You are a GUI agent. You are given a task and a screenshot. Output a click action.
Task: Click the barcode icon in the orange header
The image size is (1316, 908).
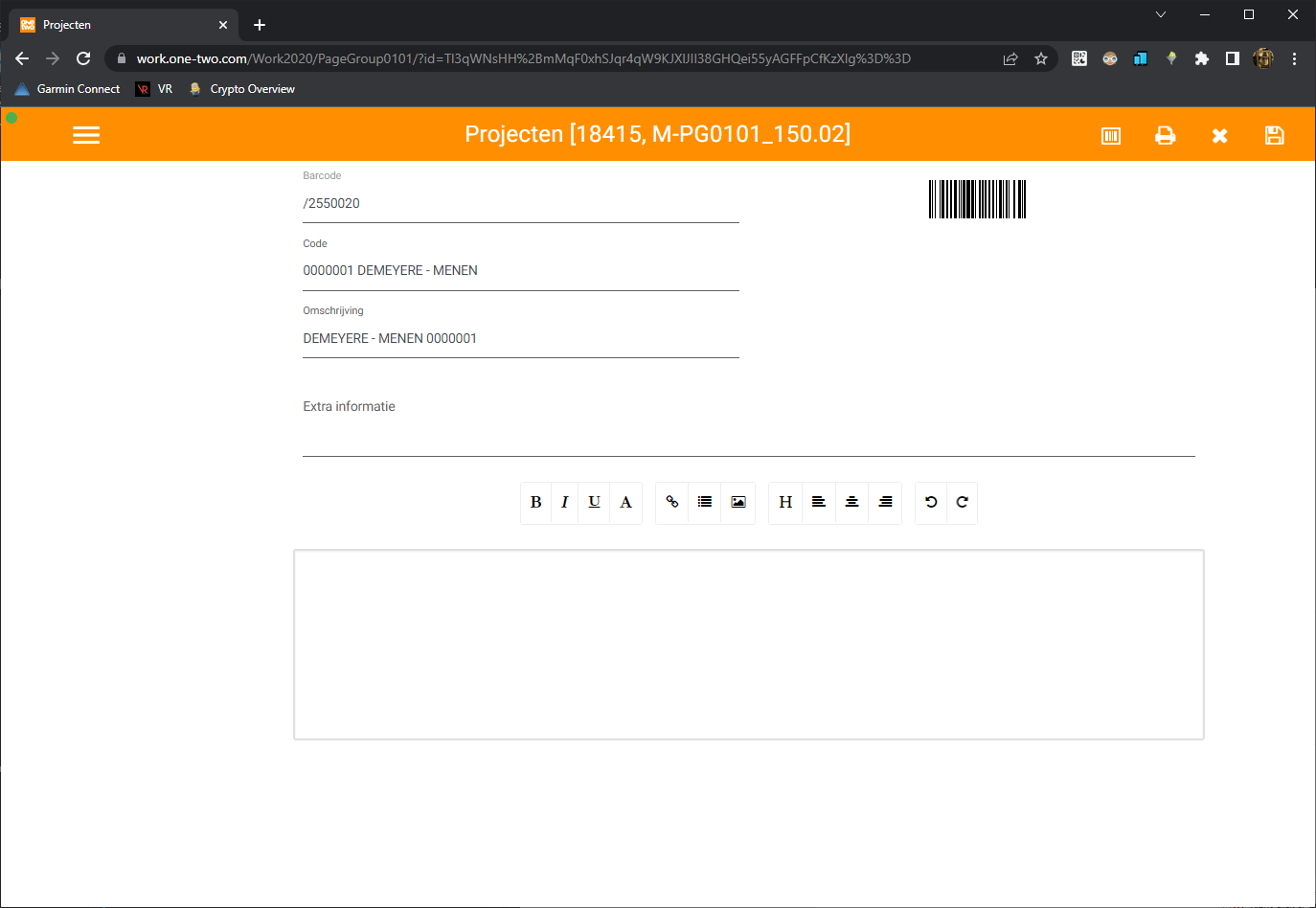(1111, 136)
